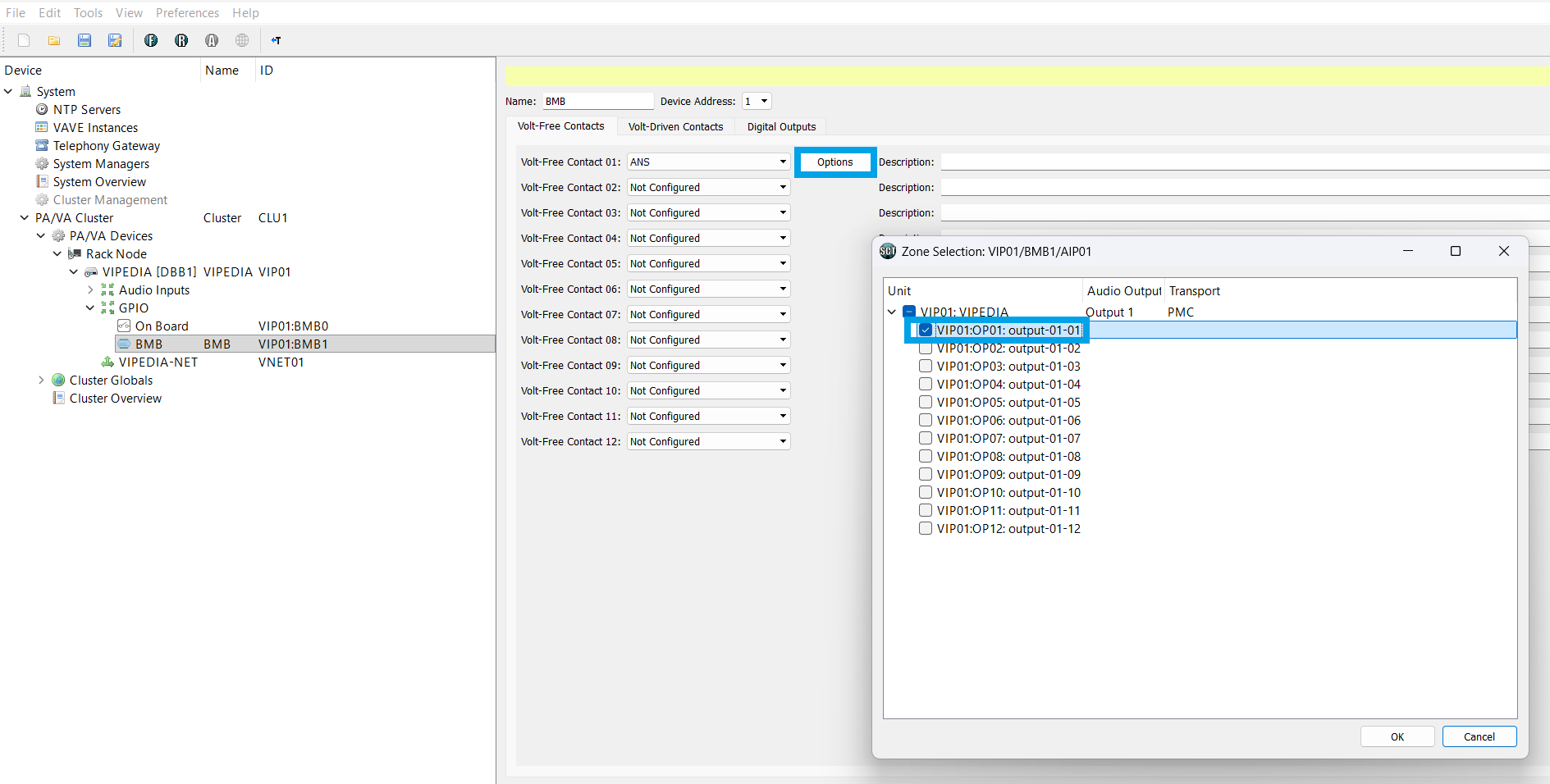The height and width of the screenshot is (784, 1550).
Task: Click the Save As floppy-with-pencil icon
Action: click(115, 40)
